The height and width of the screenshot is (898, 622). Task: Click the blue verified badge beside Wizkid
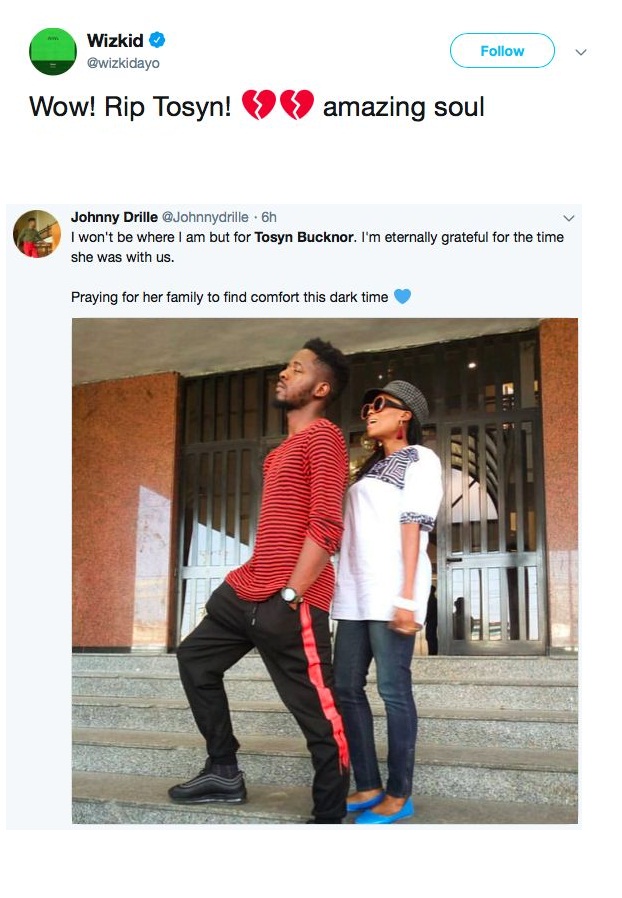[x=158, y=41]
